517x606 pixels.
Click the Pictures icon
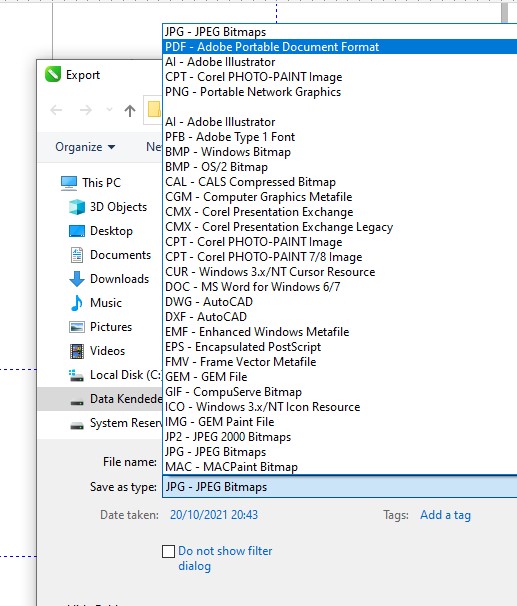pos(77,327)
